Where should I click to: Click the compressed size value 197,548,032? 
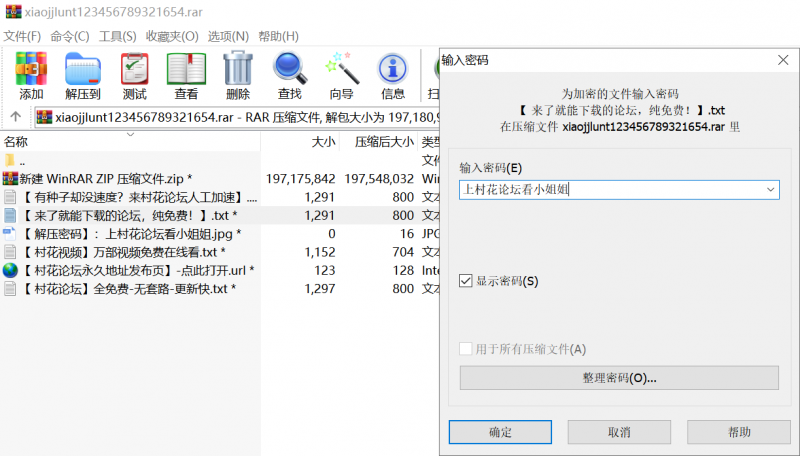(x=379, y=179)
